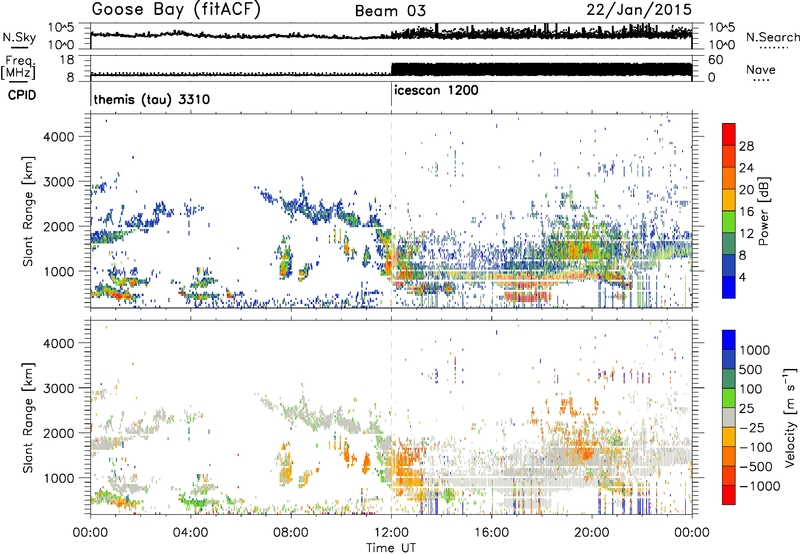Image resolution: width=800 pixels, height=554 pixels.
Task: Click the -1000 label on Velocity colorbar
Action: point(760,486)
